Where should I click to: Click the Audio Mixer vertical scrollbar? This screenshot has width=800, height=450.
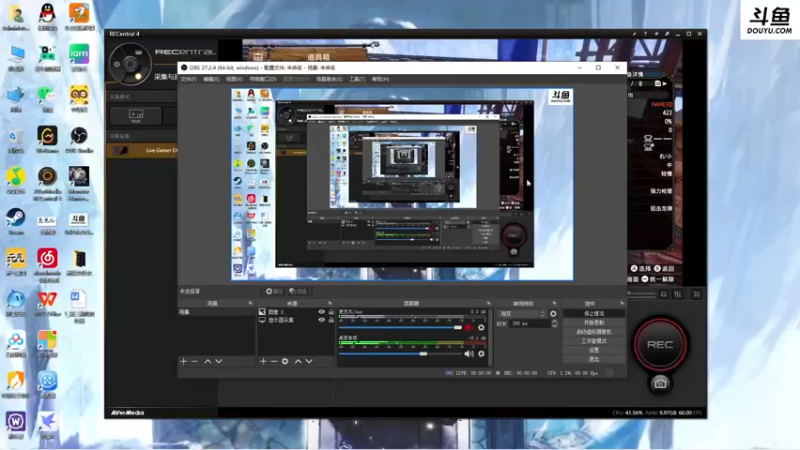491,337
